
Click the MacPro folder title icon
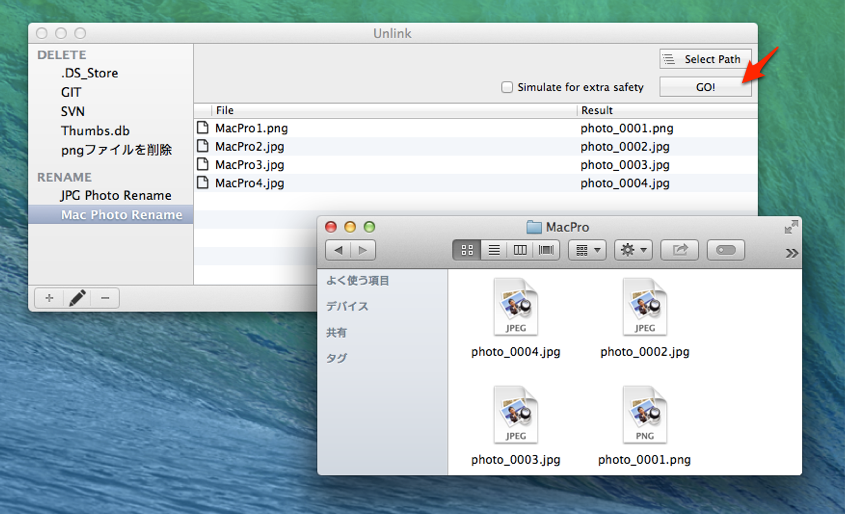click(x=534, y=227)
